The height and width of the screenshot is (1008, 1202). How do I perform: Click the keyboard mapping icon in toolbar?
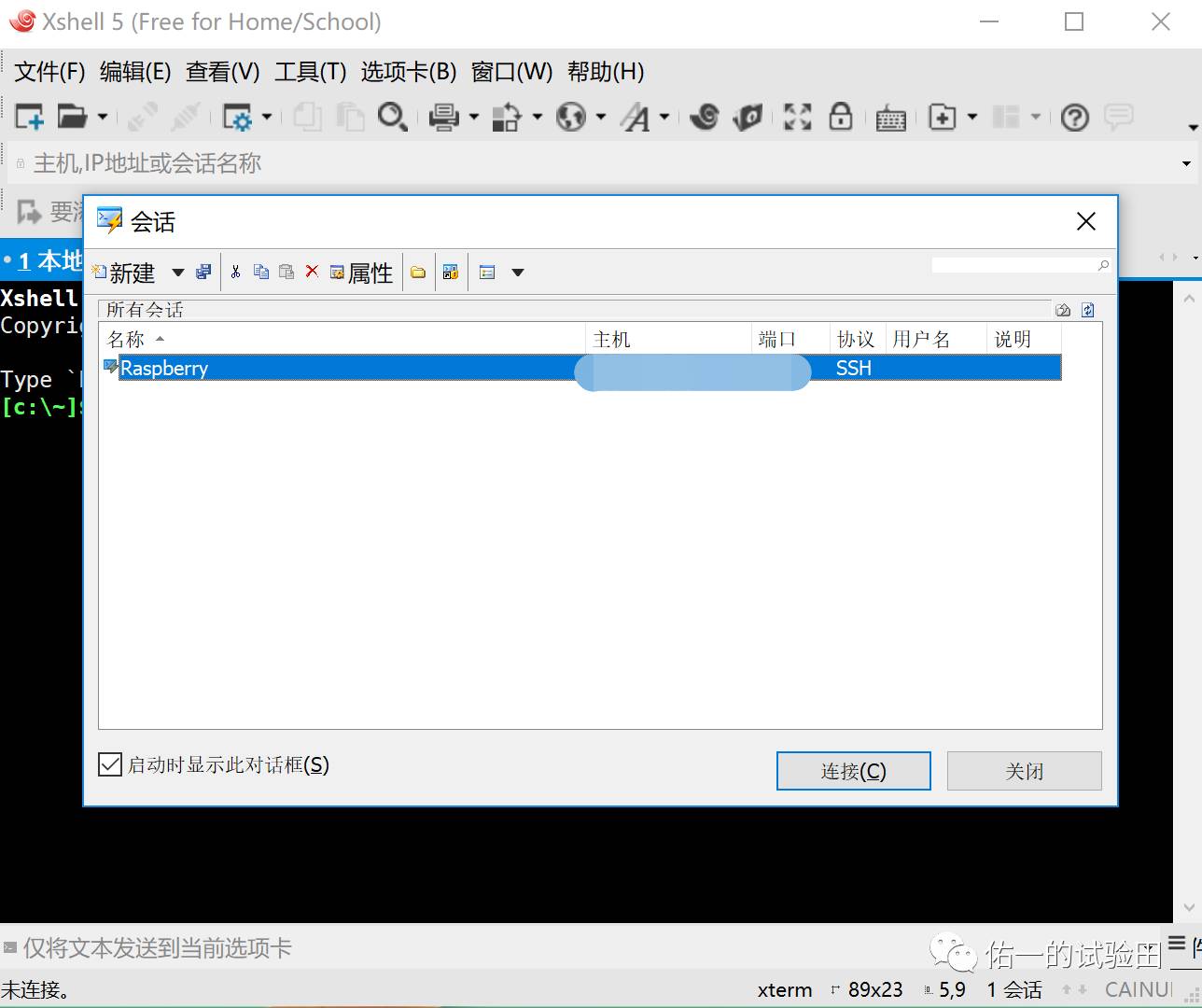click(x=891, y=118)
